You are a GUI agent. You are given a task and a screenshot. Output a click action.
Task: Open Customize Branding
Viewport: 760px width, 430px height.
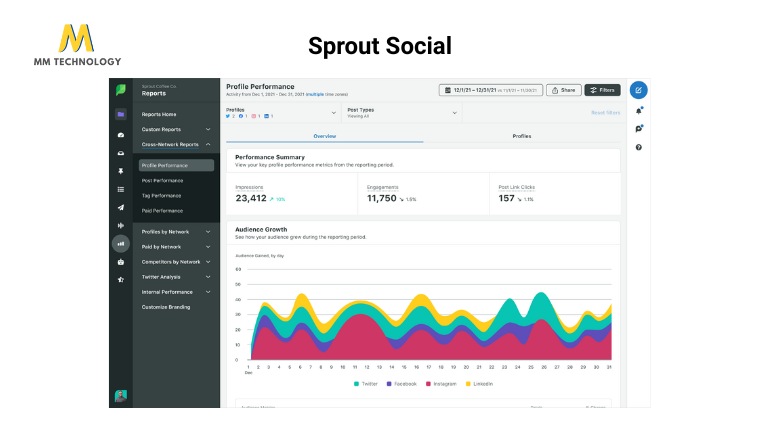(x=166, y=307)
